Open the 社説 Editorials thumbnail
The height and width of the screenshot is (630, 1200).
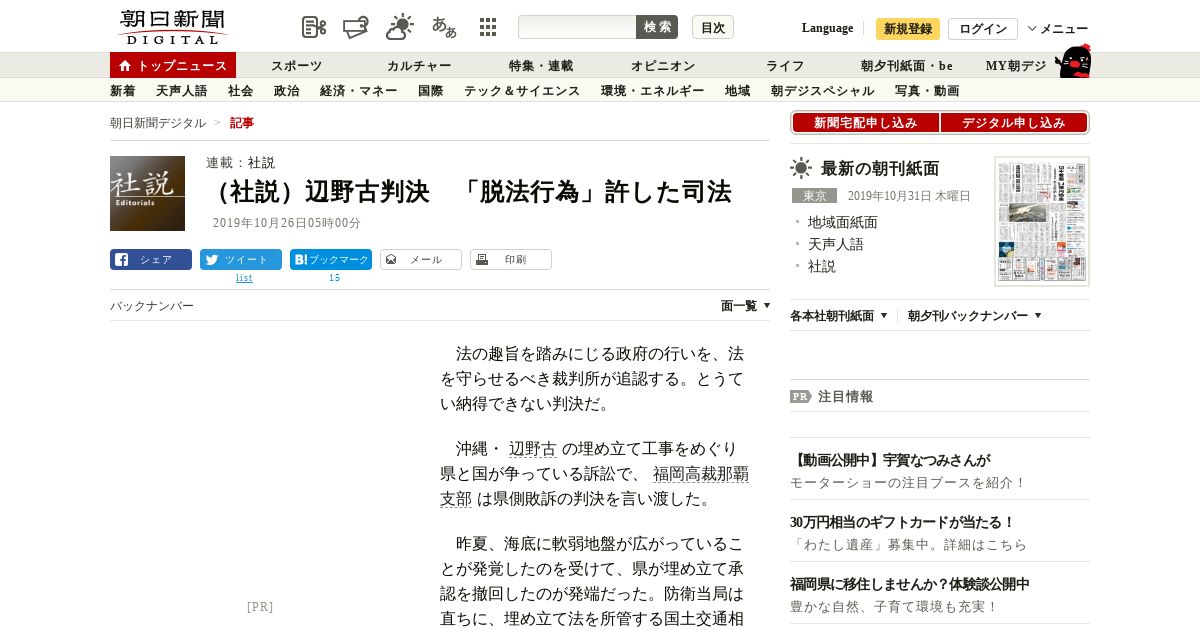[x=147, y=193]
